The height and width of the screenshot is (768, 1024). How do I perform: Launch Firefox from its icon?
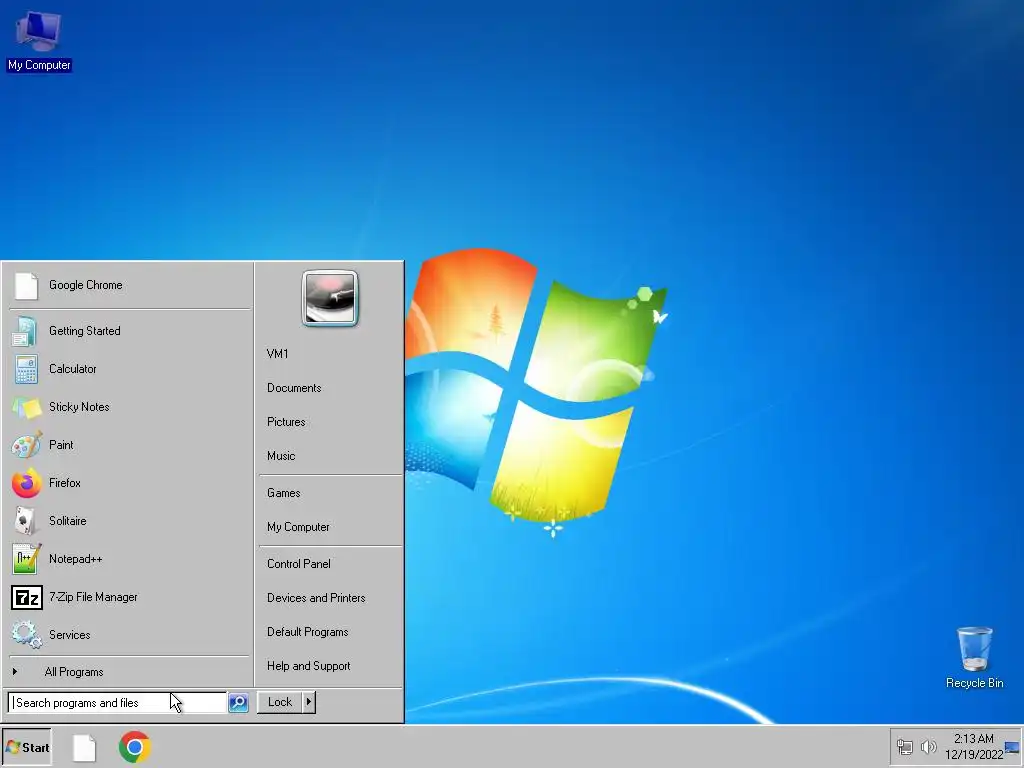[x=26, y=483]
